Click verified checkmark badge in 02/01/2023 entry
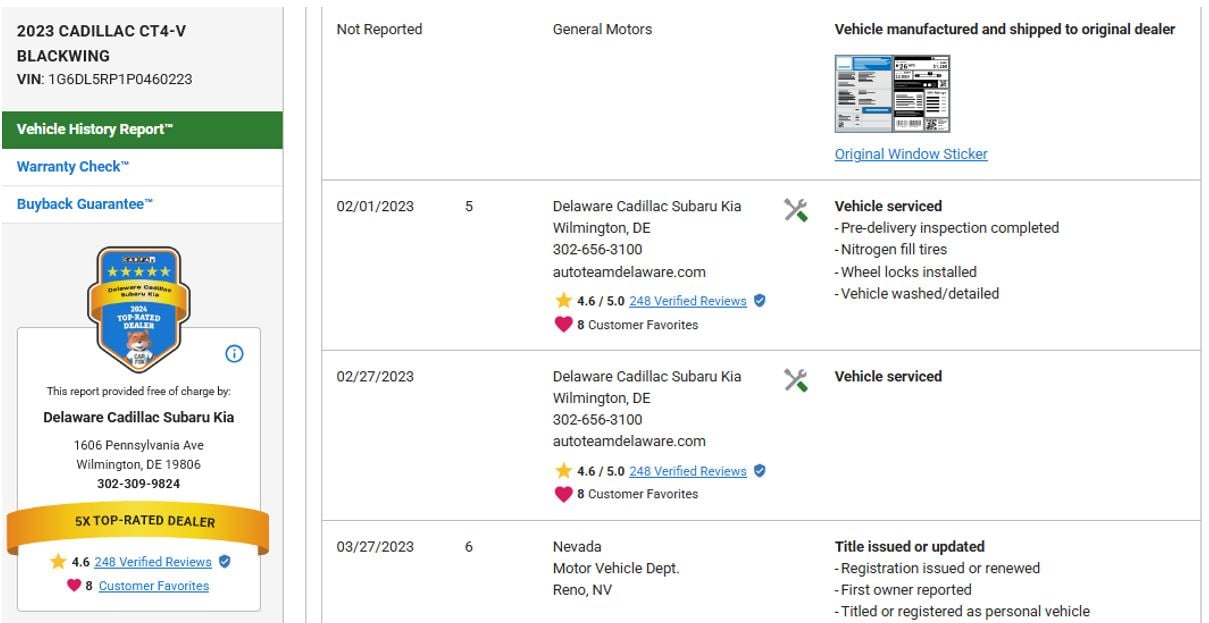1209x623 pixels. click(x=760, y=301)
